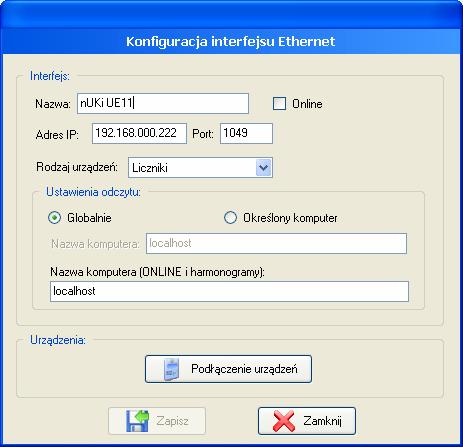The height and width of the screenshot is (447, 463).
Task: Click the Interfejs group label
Action: click(x=50, y=76)
